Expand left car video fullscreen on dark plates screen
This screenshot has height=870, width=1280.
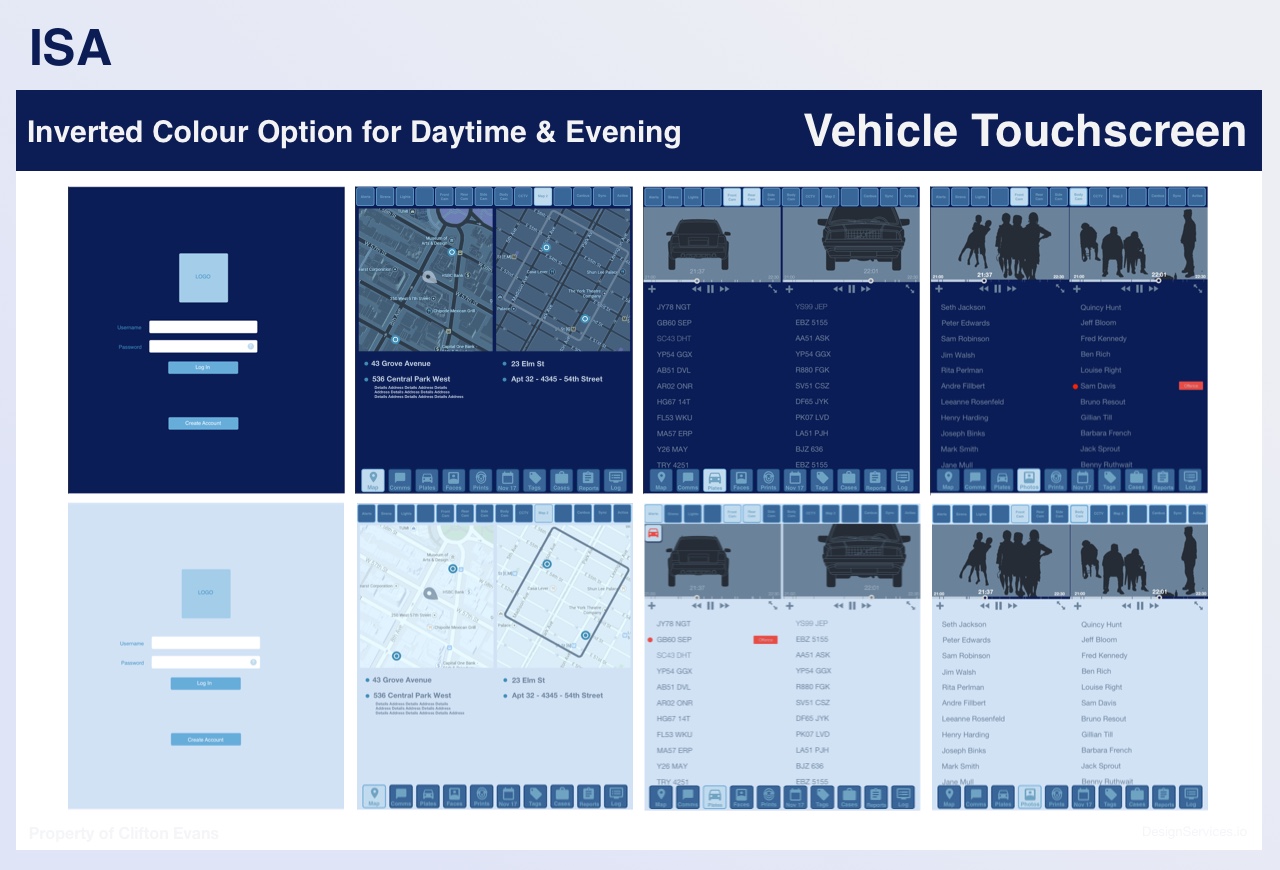[x=773, y=289]
